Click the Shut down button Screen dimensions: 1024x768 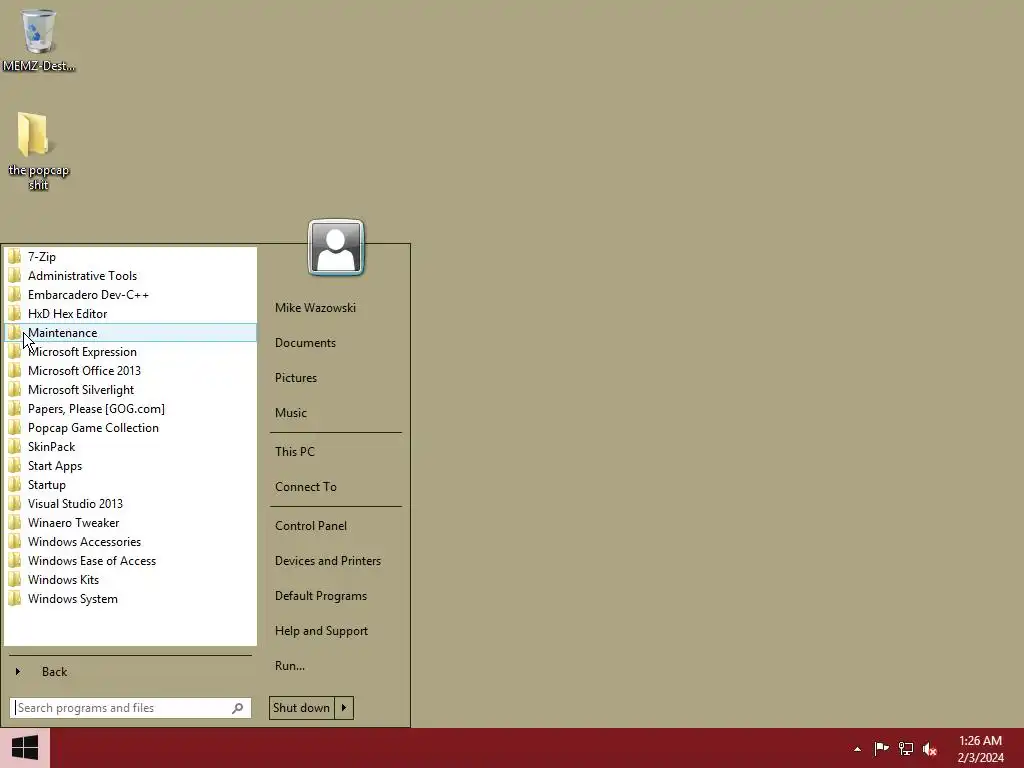tap(301, 708)
